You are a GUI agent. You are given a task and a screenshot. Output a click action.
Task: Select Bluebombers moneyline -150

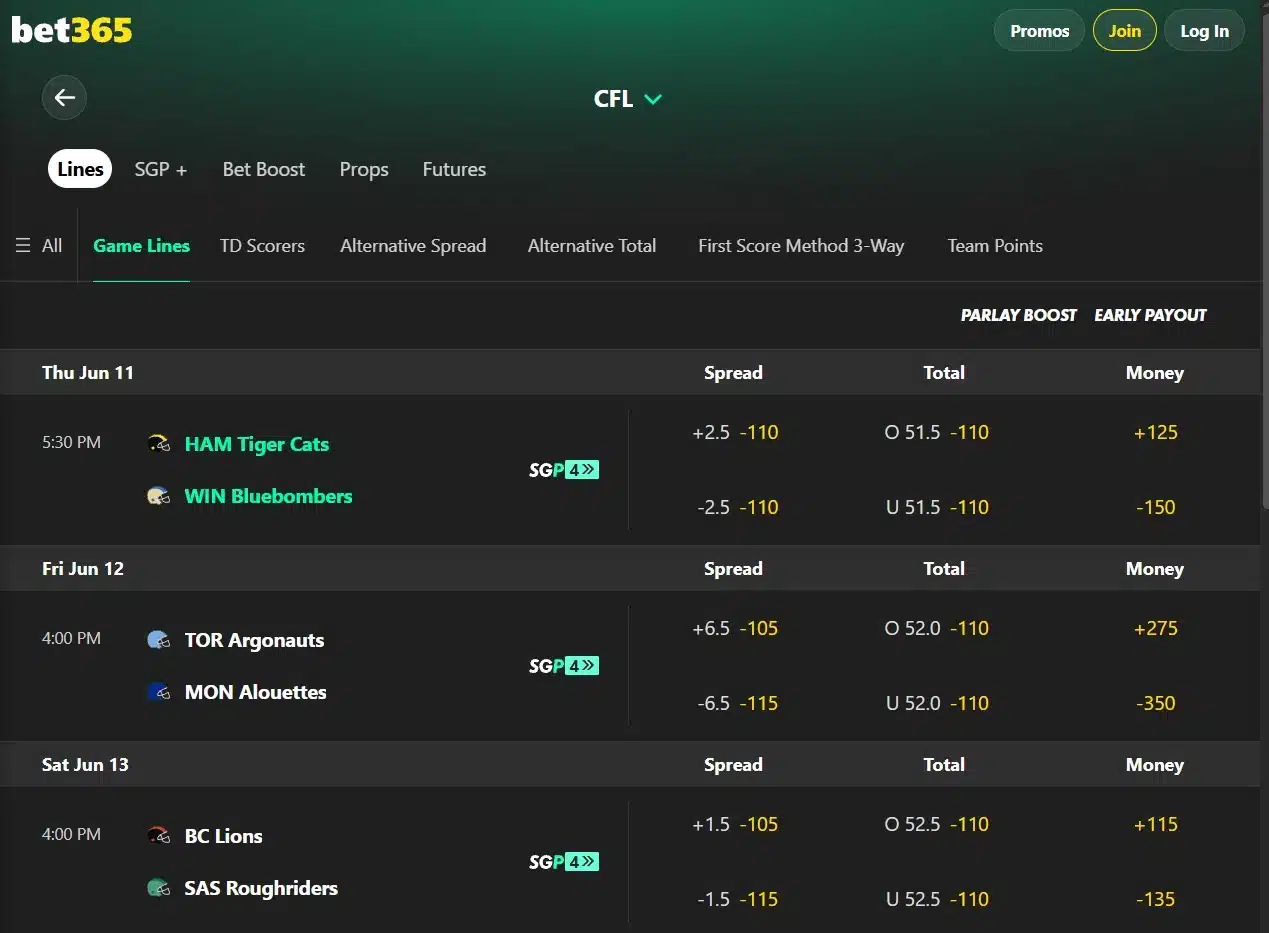click(x=1156, y=507)
